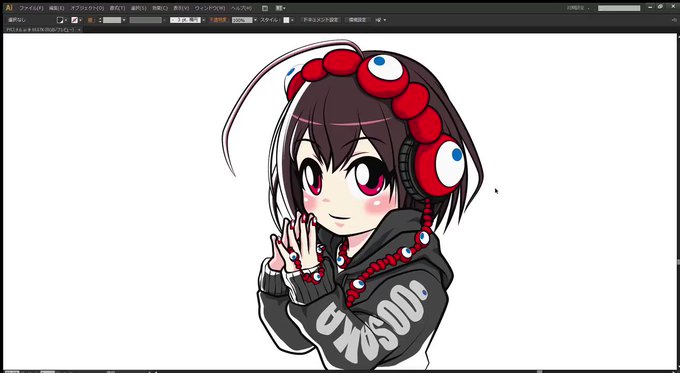Open the selection options icon dropdown
Image resolution: width=680 pixels, height=373 pixels.
380,20
